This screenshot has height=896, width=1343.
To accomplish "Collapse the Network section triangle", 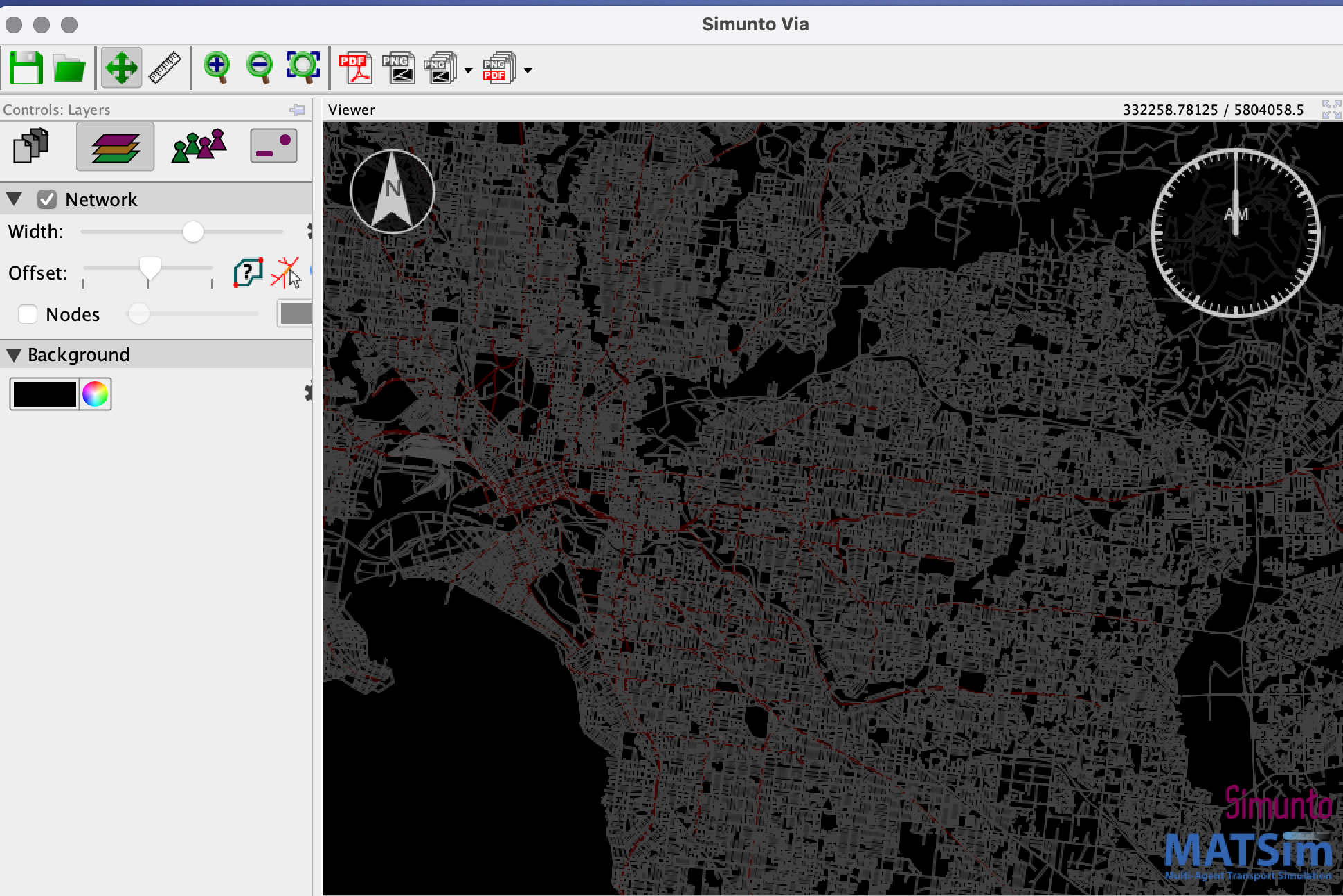I will point(14,199).
